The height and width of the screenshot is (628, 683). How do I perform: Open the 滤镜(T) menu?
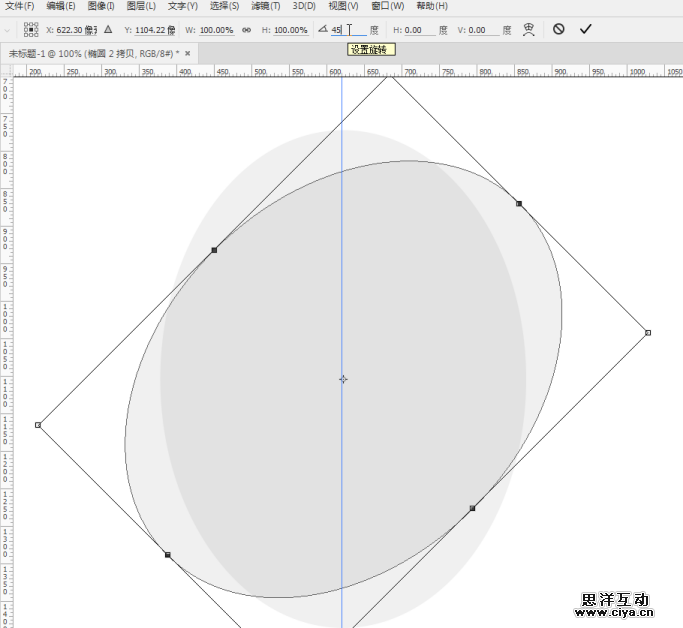[x=264, y=6]
